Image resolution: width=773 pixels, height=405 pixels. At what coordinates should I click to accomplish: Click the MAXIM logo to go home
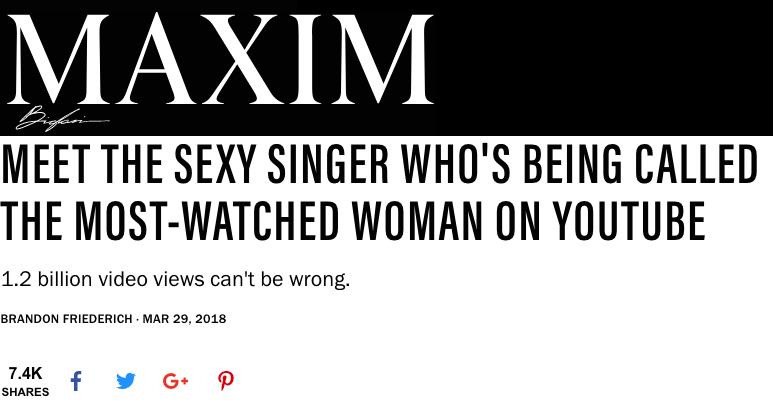pyautogui.click(x=220, y=59)
